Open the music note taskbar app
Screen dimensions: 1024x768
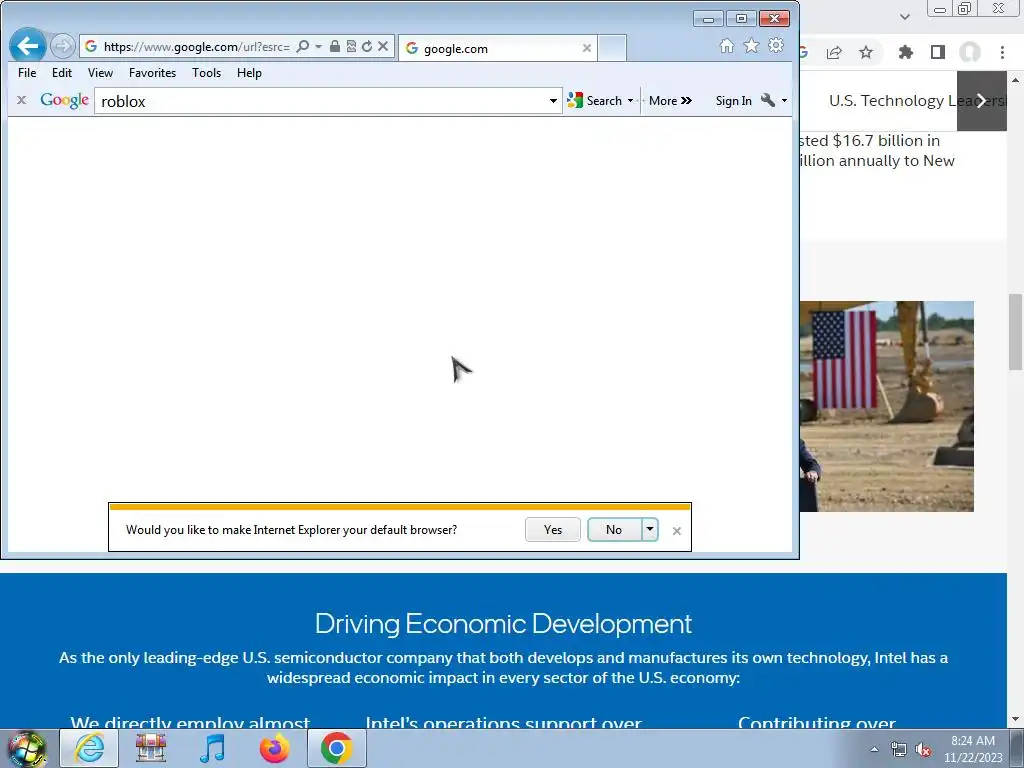[212, 748]
